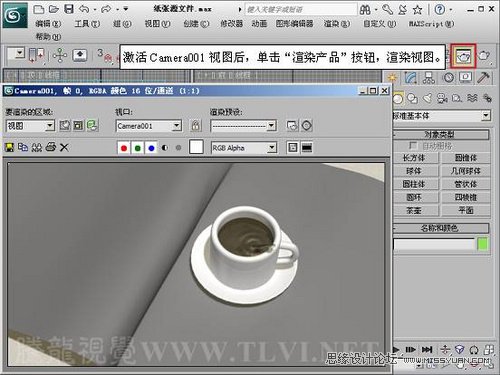
Task: Click the Auto Region Selected icon
Action: pos(78,126)
